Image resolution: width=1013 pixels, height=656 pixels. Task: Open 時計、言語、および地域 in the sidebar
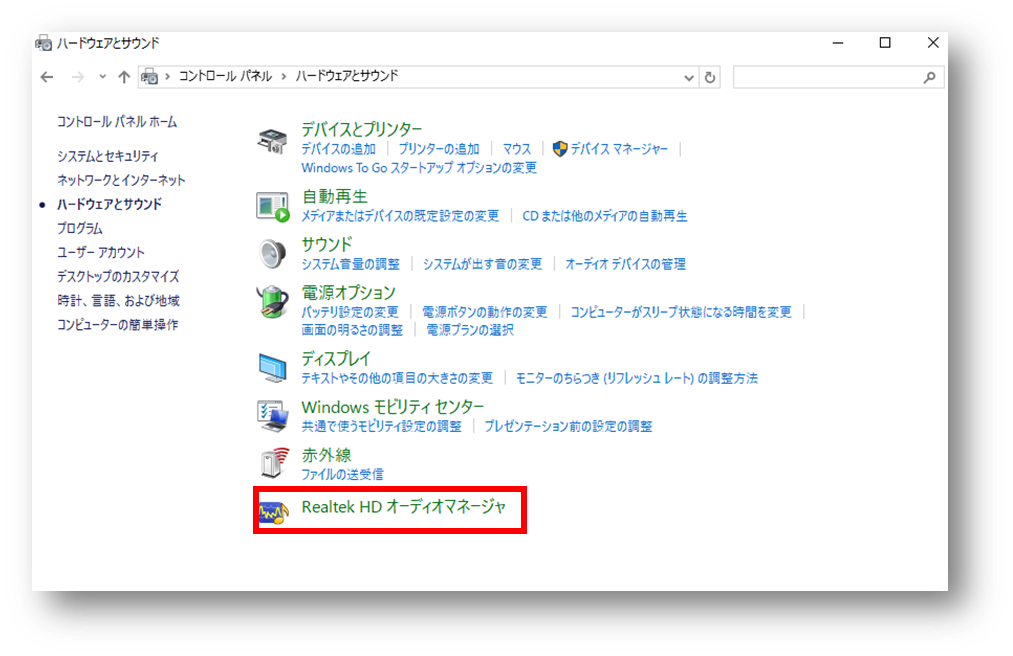118,301
